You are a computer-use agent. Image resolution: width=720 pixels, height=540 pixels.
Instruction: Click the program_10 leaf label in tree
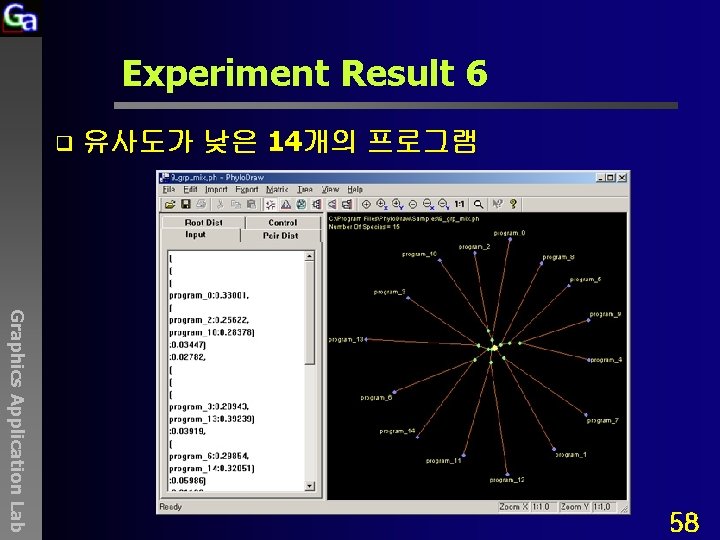click(419, 254)
